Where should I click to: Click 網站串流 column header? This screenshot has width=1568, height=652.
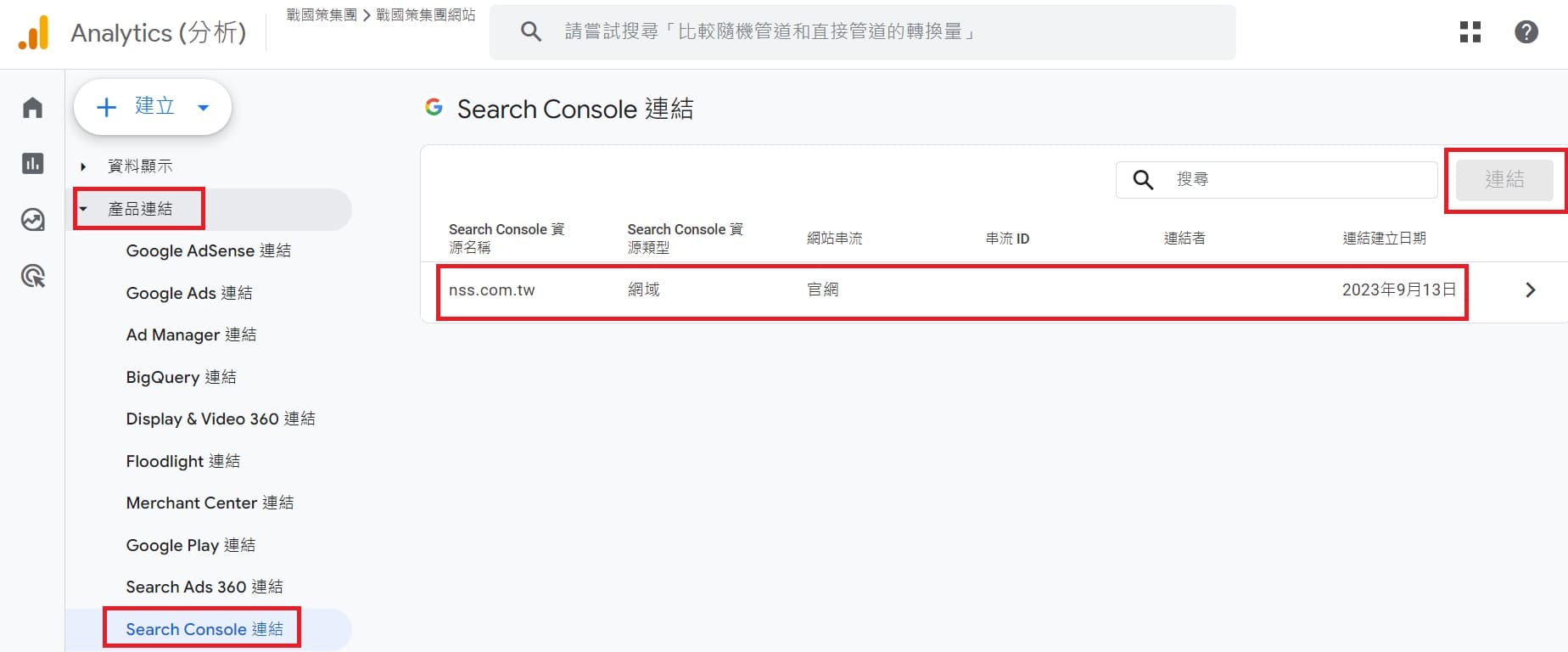(834, 239)
